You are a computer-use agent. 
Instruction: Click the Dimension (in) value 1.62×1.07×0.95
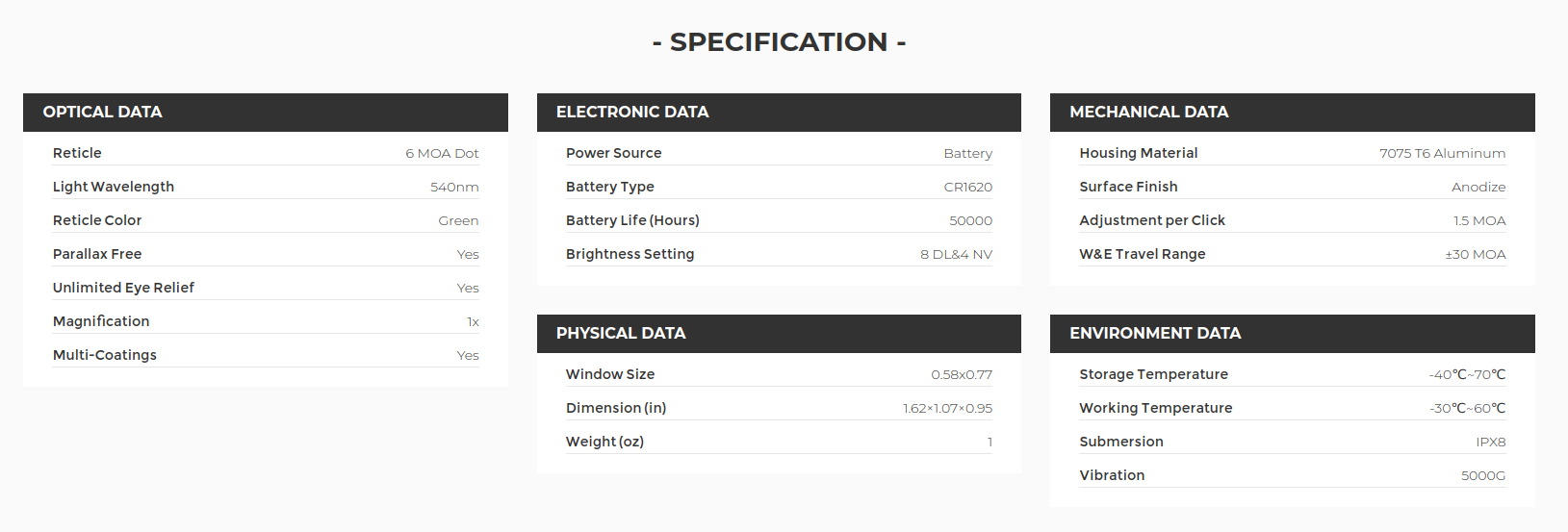pyautogui.click(x=947, y=408)
